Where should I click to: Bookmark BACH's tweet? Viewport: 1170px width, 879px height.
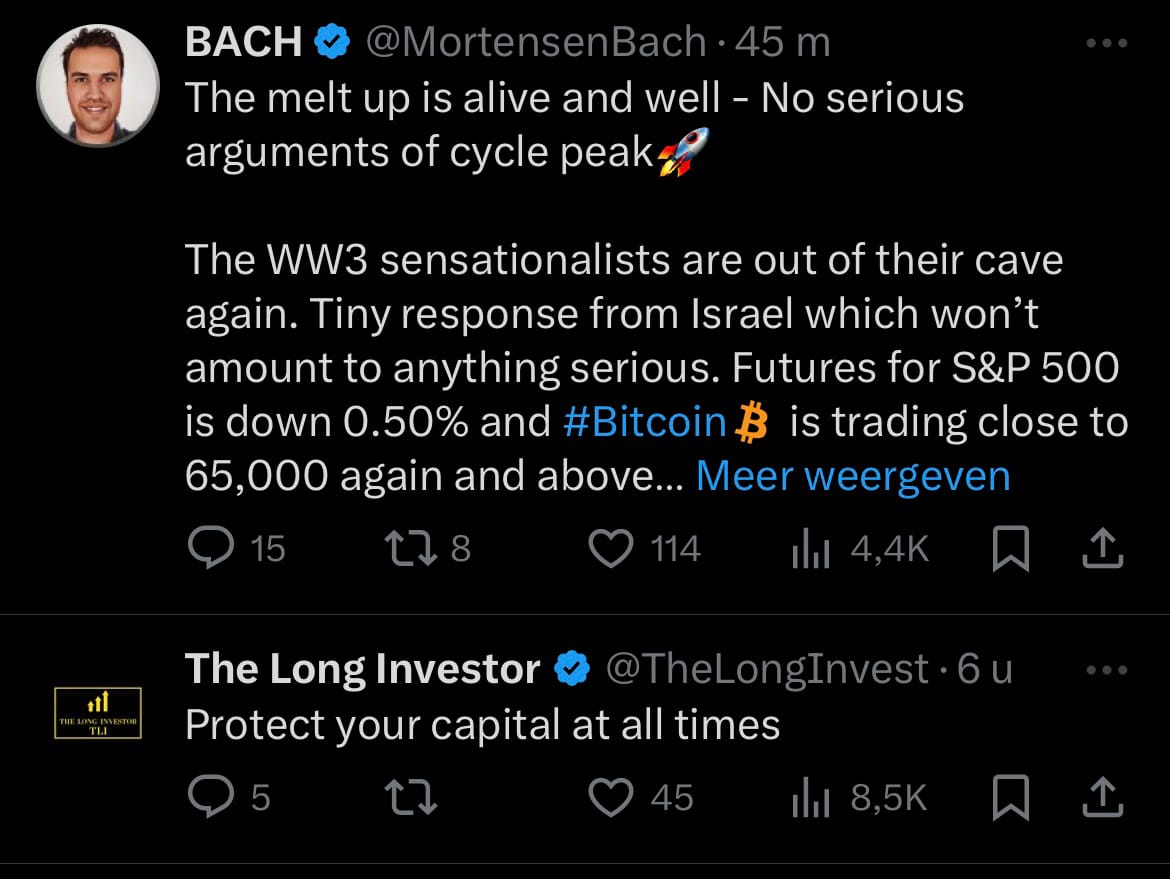pos(1010,549)
